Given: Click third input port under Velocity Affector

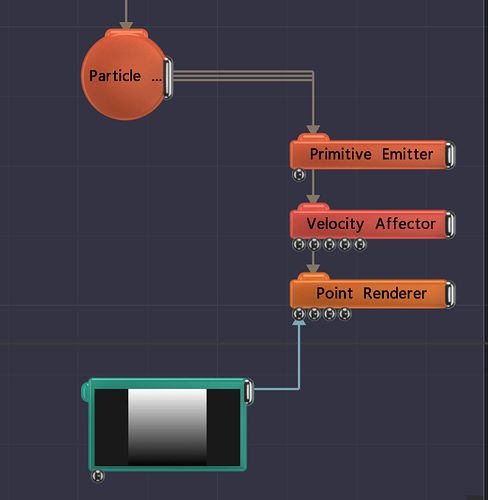Looking at the screenshot, I should pos(329,244).
